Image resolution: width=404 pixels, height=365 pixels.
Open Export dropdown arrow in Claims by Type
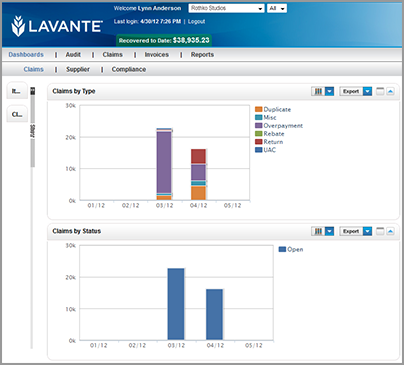367,91
